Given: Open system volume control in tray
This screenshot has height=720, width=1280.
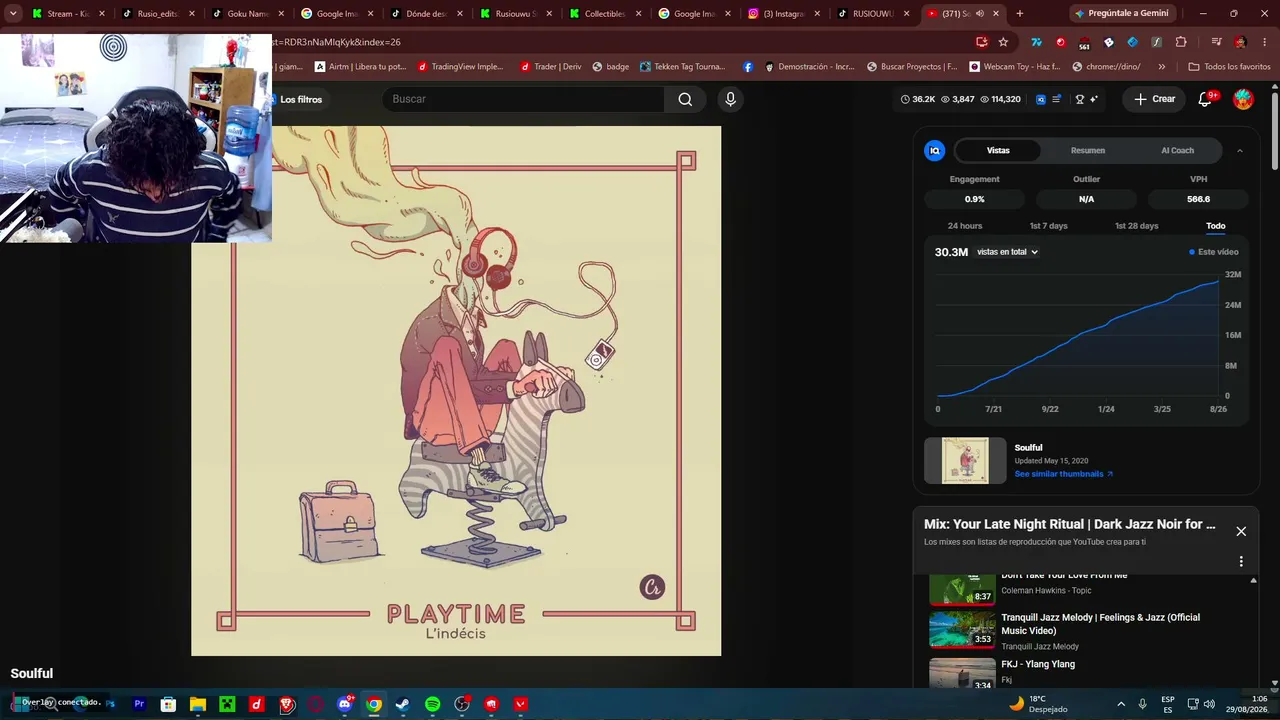Looking at the screenshot, I should tap(1209, 704).
